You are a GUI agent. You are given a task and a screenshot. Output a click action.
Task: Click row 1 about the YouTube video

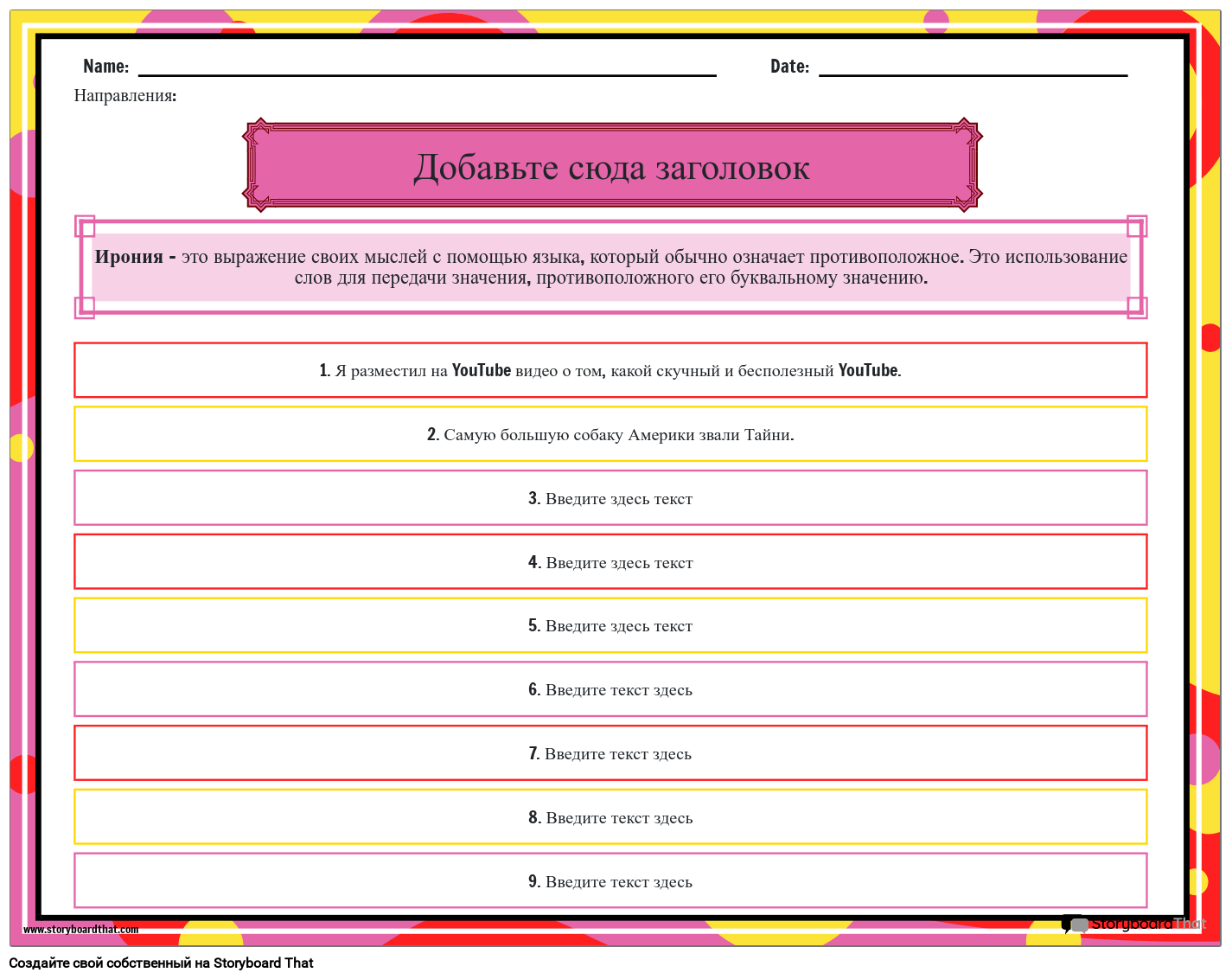[x=610, y=370]
